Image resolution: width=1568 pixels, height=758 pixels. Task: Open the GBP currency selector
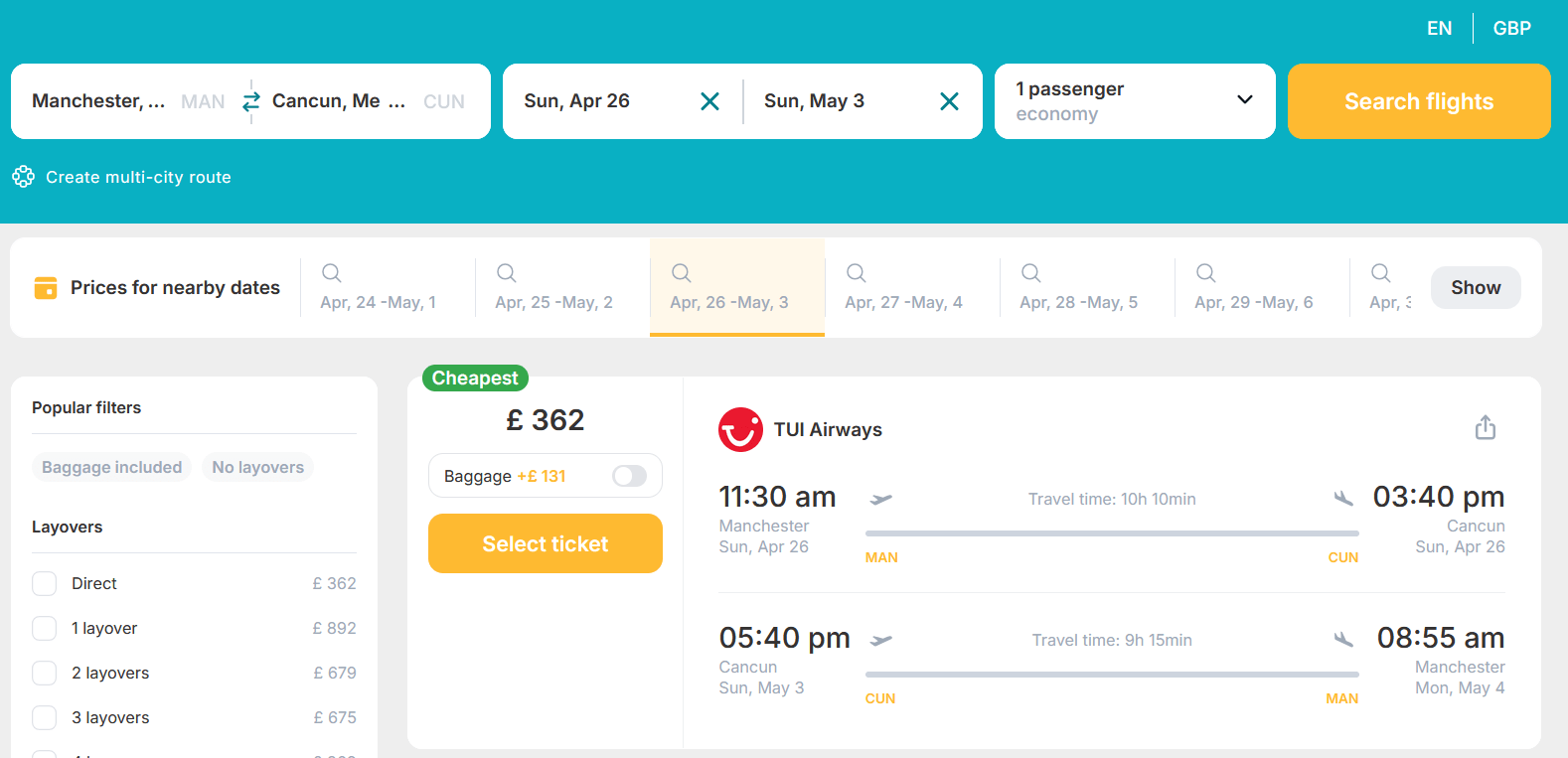point(1511,29)
